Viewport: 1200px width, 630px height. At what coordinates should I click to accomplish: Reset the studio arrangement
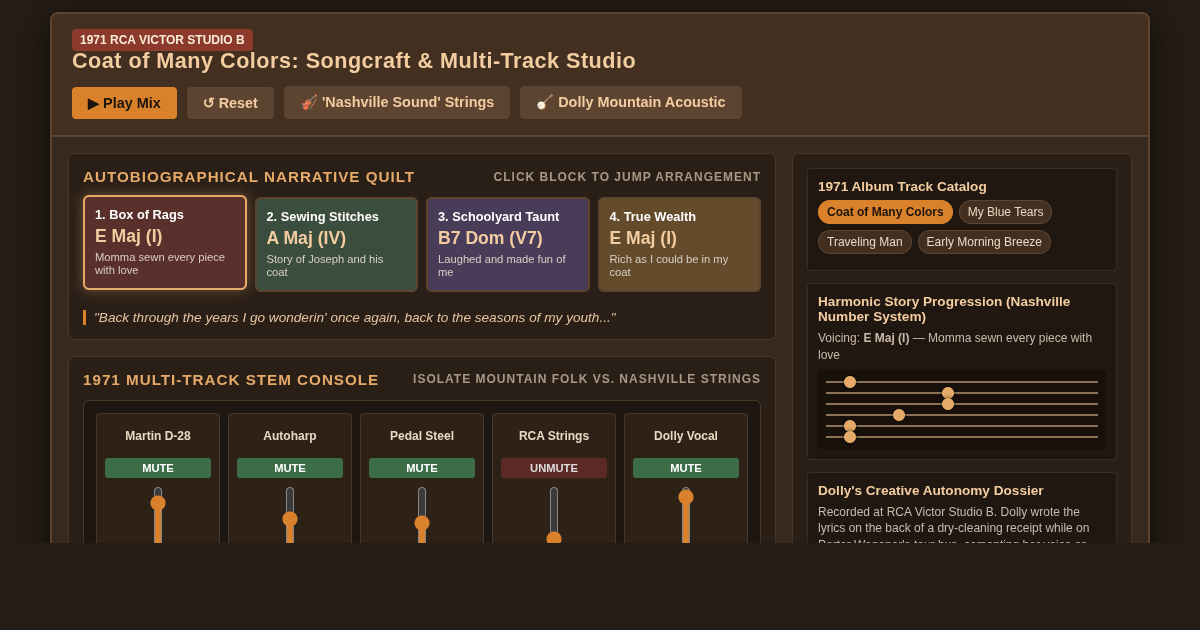pyautogui.click(x=230, y=103)
